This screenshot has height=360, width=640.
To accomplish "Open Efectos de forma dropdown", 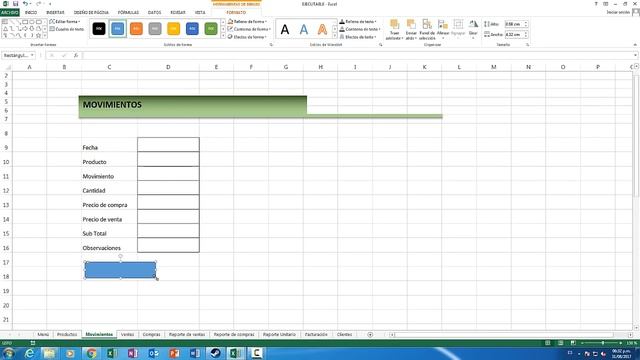I will 248,37.
